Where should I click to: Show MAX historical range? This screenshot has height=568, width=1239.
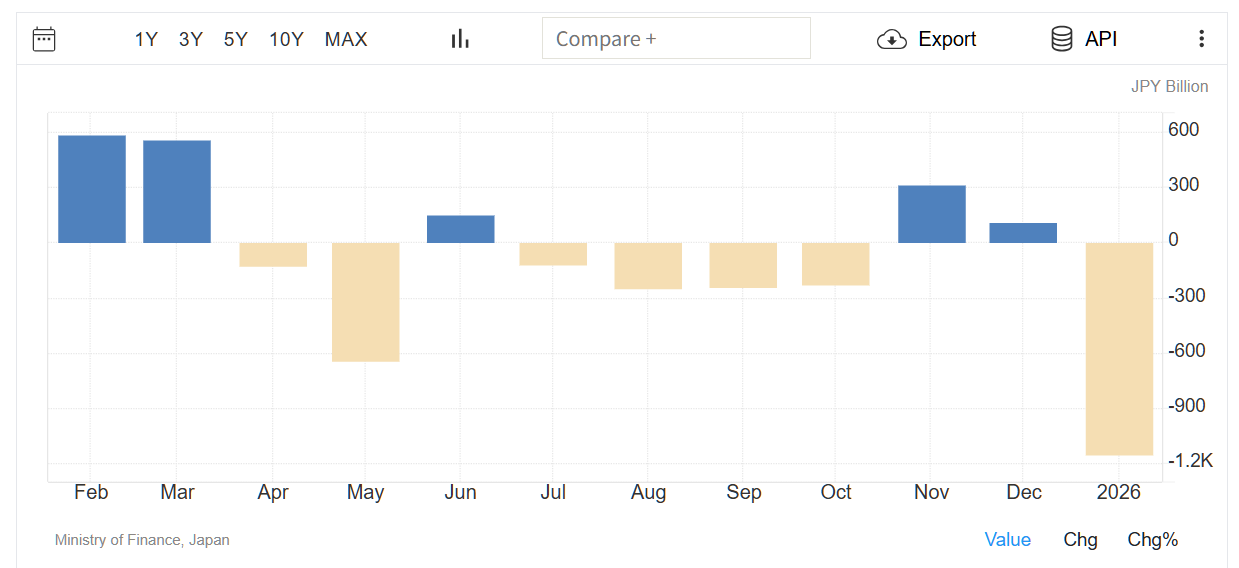pyautogui.click(x=346, y=39)
